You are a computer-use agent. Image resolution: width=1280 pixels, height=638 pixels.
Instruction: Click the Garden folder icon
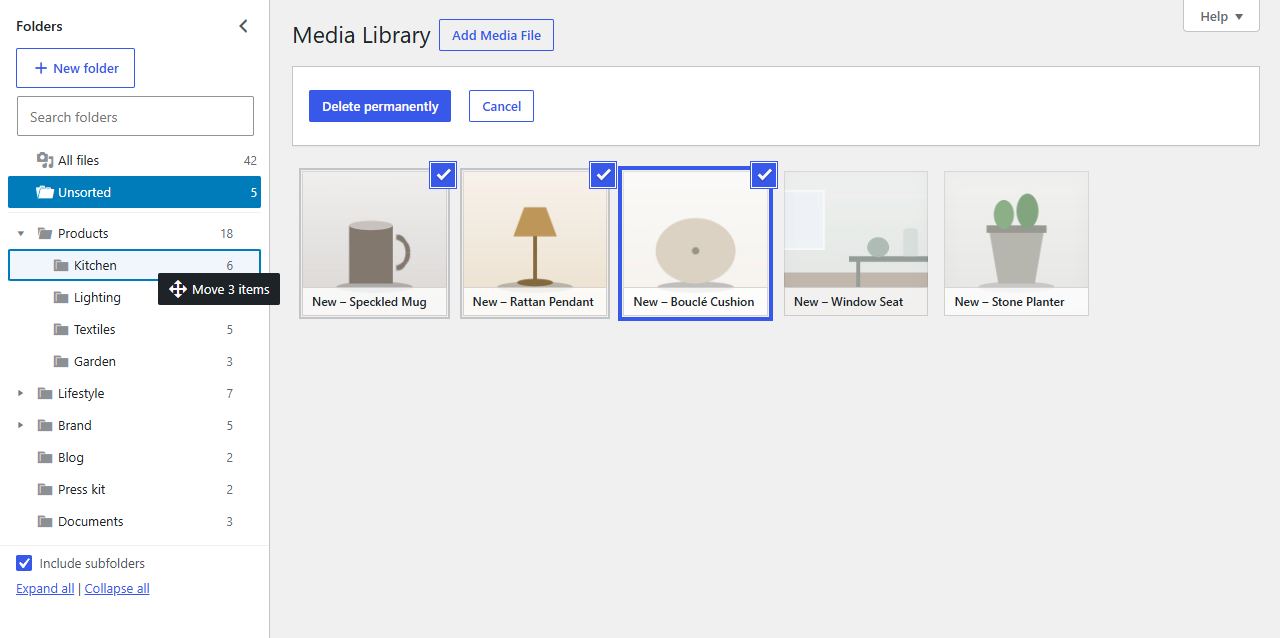pos(61,361)
